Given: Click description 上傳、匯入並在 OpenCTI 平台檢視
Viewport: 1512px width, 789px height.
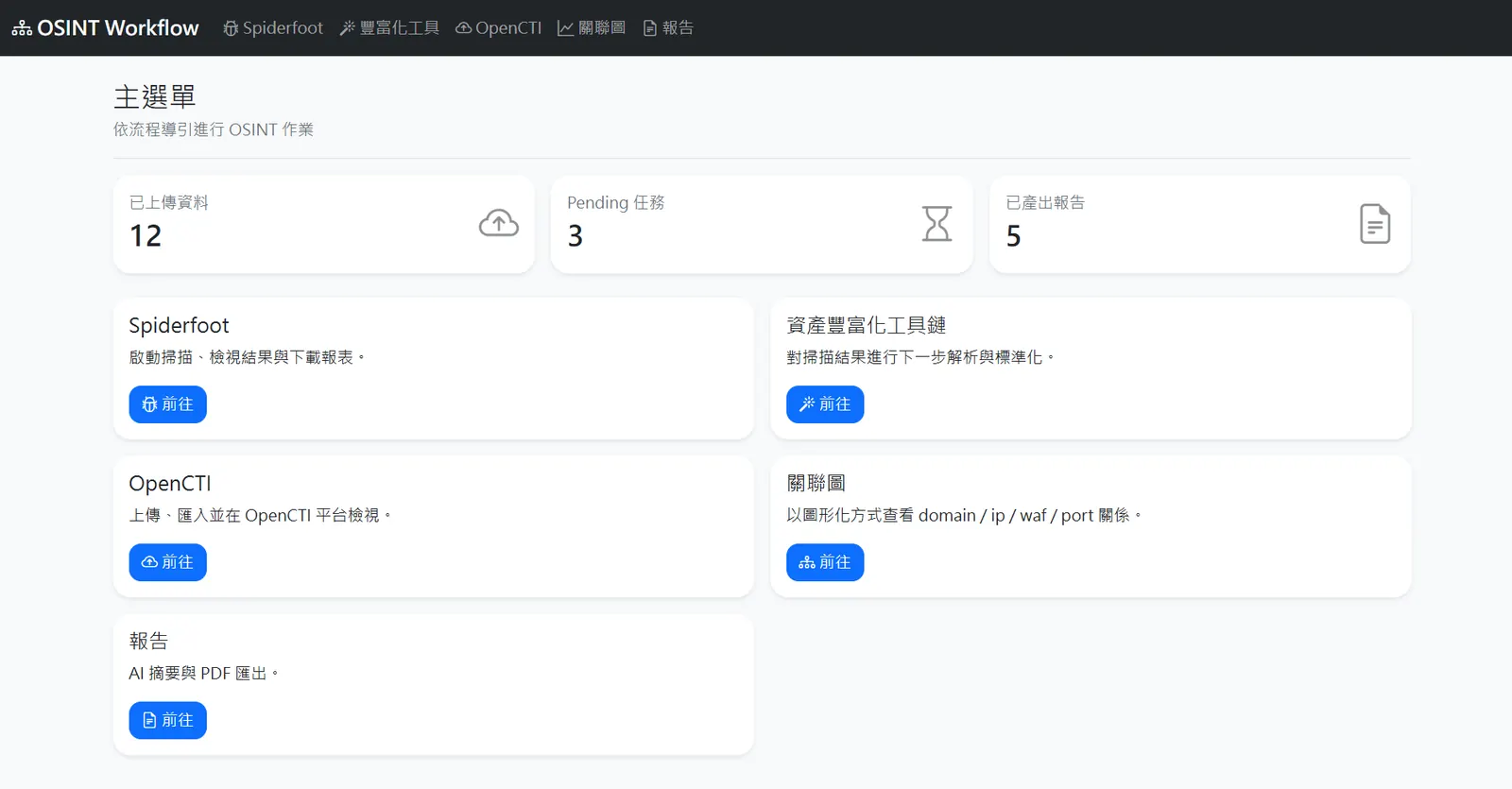Looking at the screenshot, I should [260, 515].
